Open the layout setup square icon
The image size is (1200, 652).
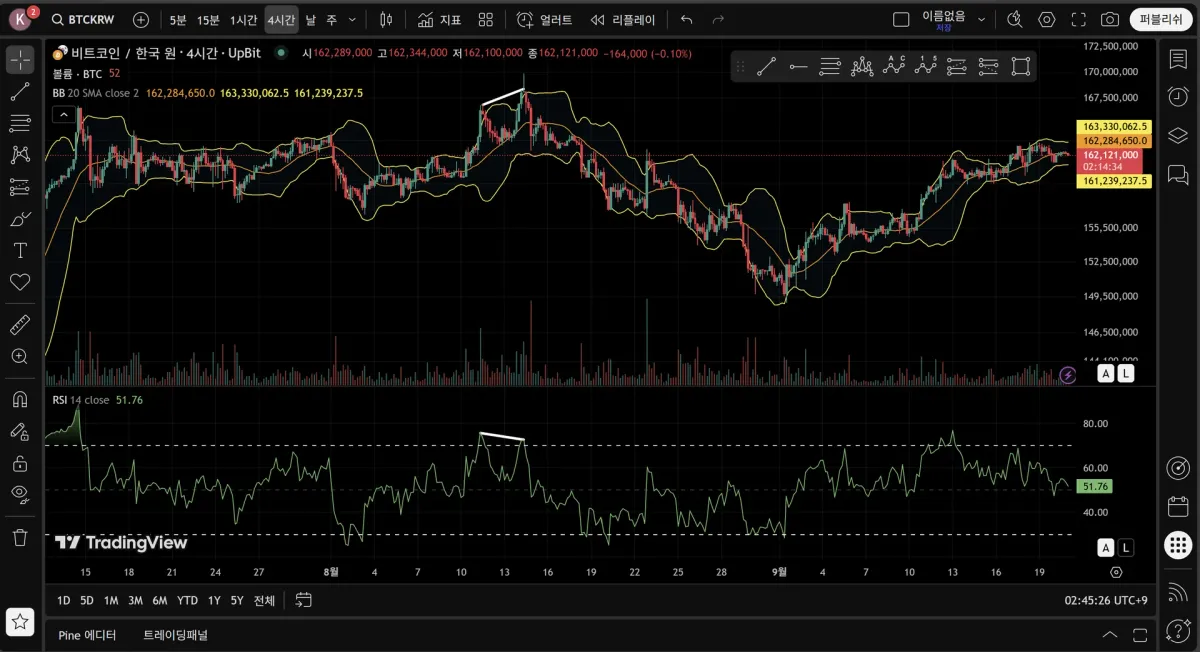point(901,20)
